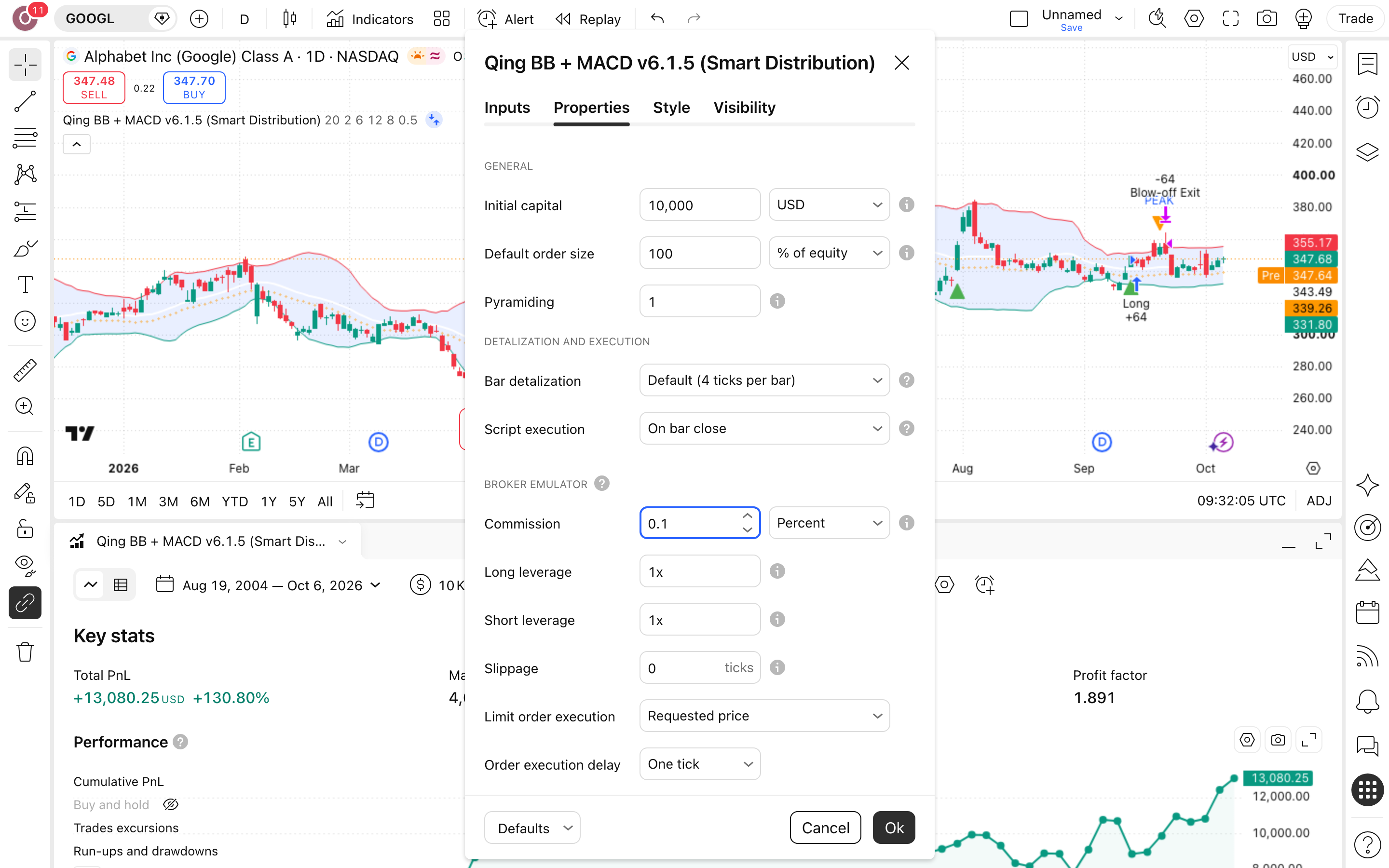
Task: Take a chart snapshot with camera icon
Action: pyautogui.click(x=1266, y=19)
